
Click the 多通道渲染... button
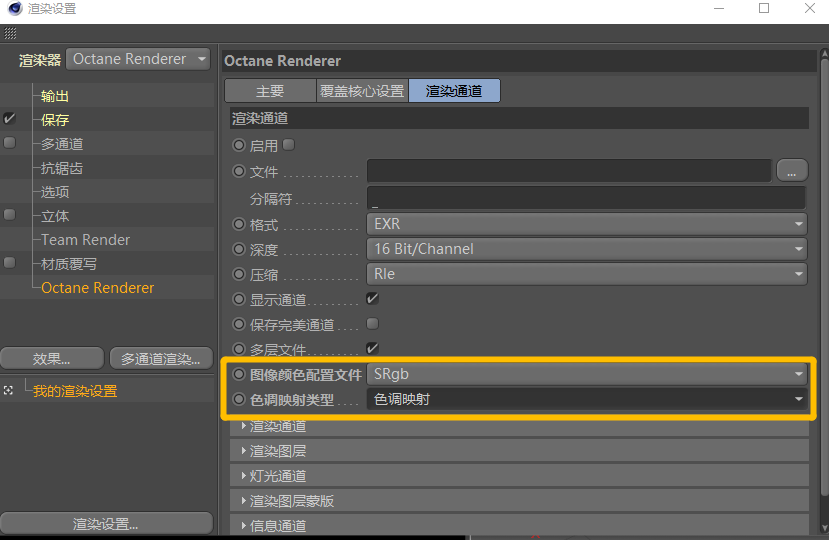tap(161, 359)
